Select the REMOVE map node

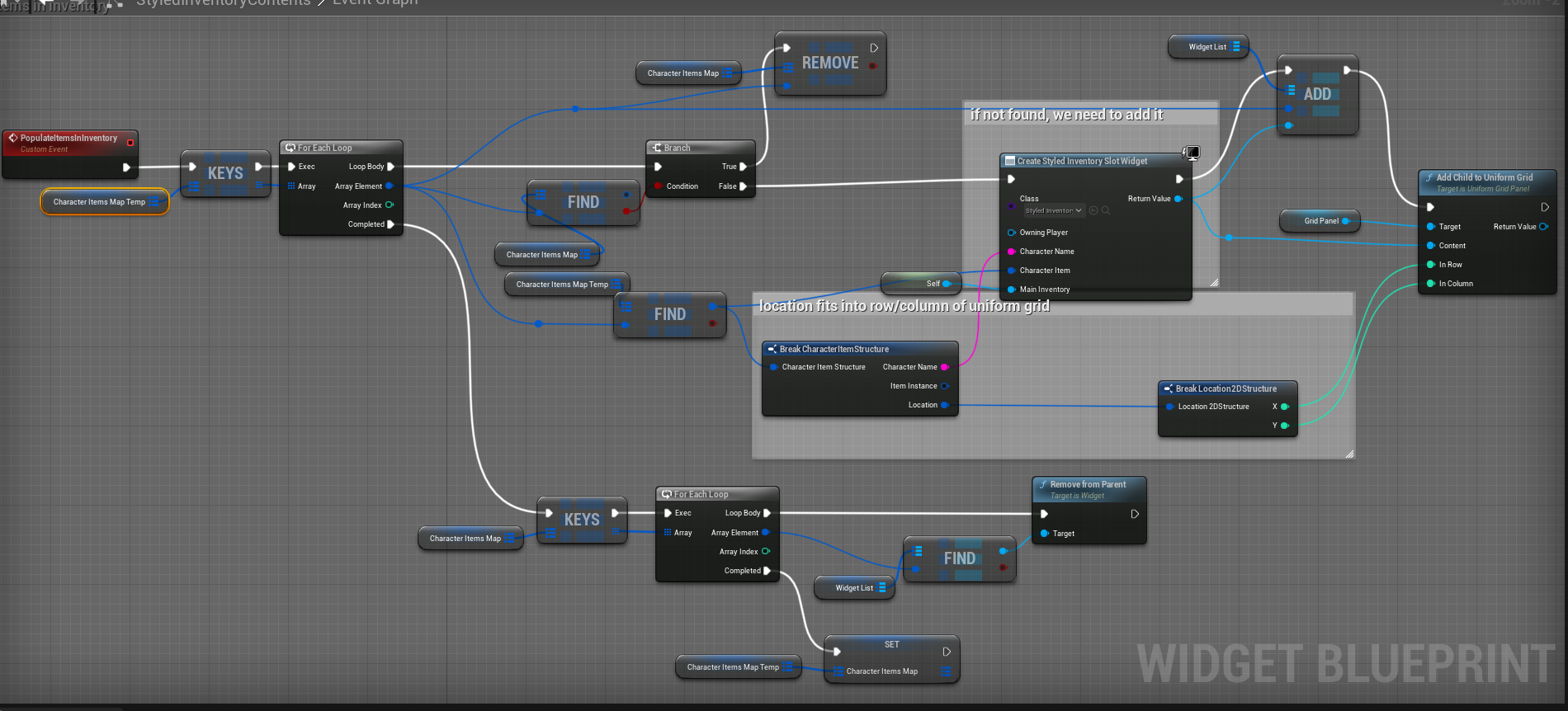[x=830, y=64]
